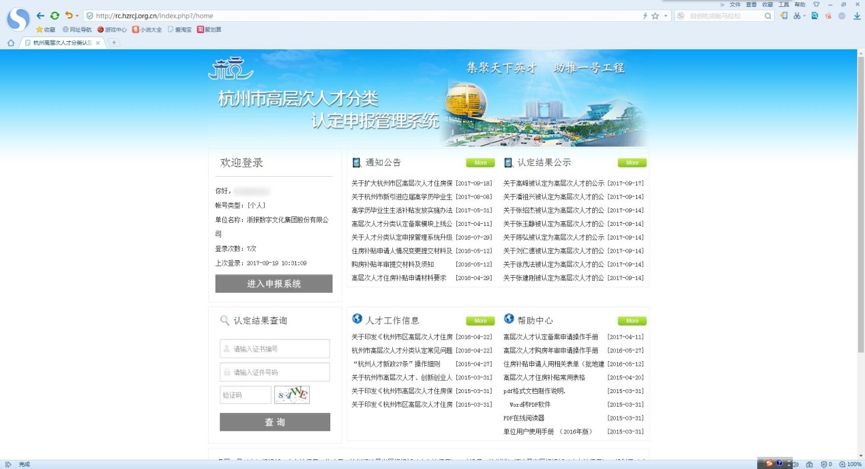Click the download arrow icon in toolbar
The width and height of the screenshot is (865, 469).
click(857, 16)
